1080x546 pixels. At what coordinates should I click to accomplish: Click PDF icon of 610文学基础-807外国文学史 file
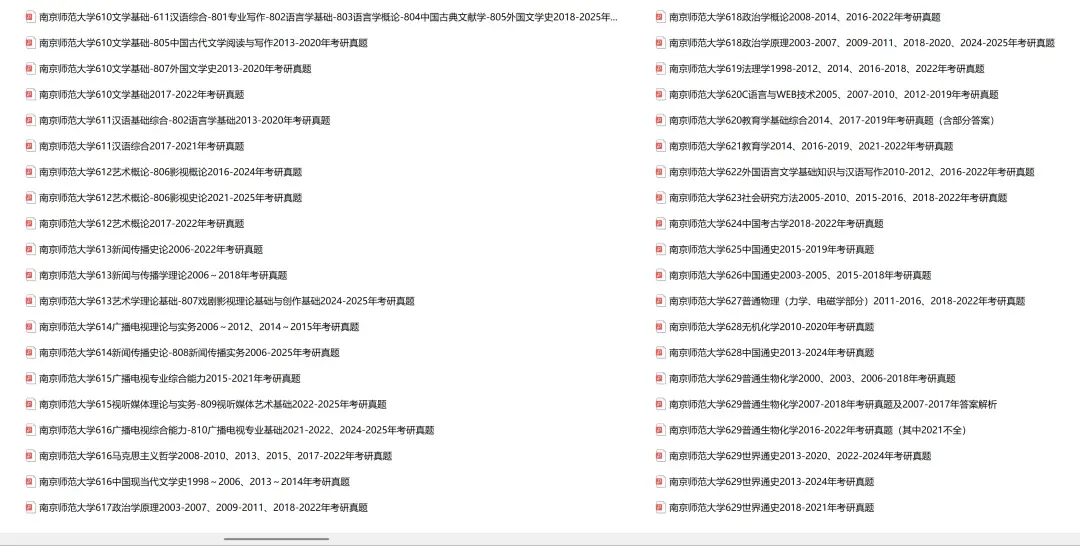(x=30, y=69)
